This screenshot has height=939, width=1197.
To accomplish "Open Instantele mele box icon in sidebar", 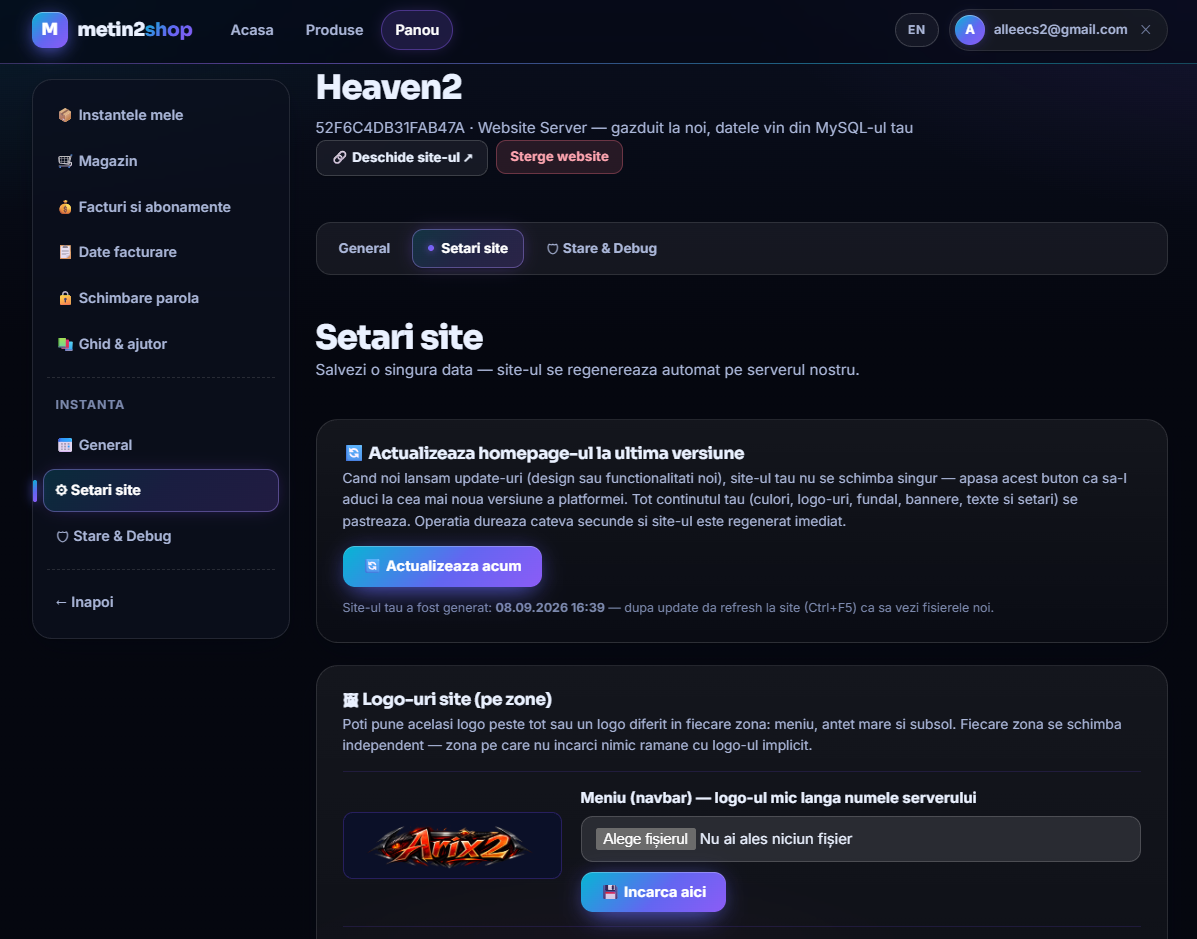I will pos(65,115).
